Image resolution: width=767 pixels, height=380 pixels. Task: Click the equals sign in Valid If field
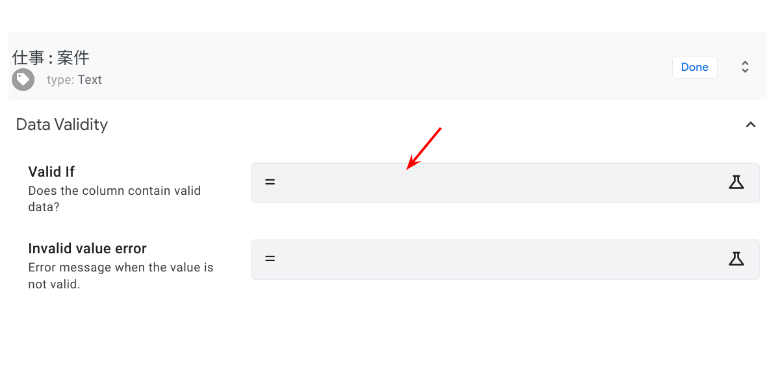(270, 182)
